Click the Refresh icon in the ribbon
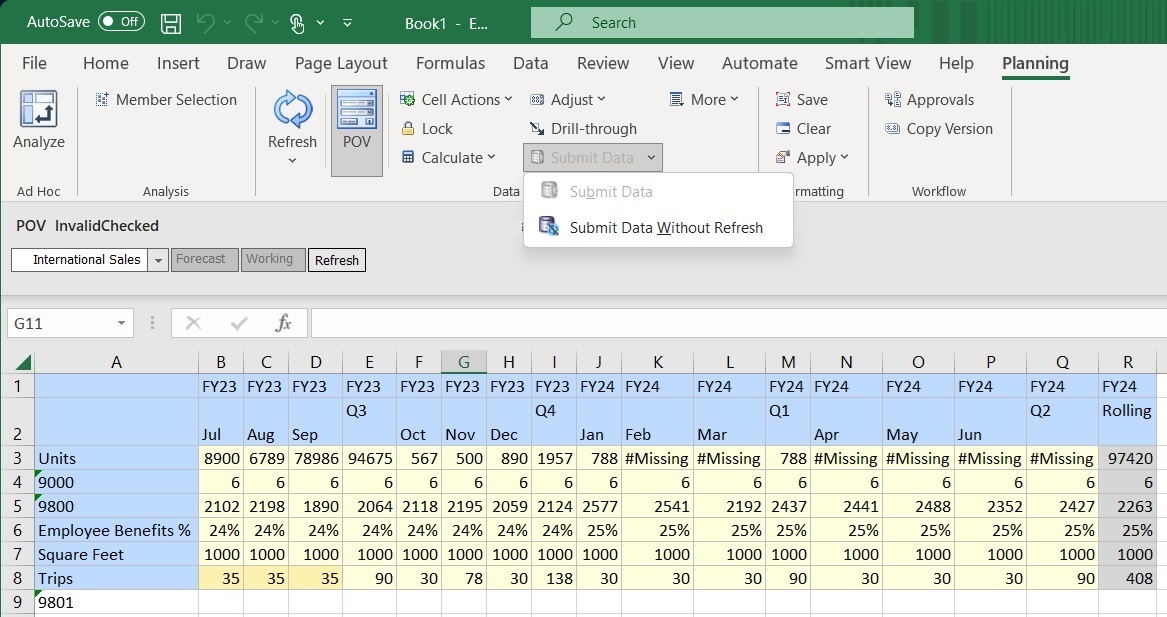 coord(292,112)
